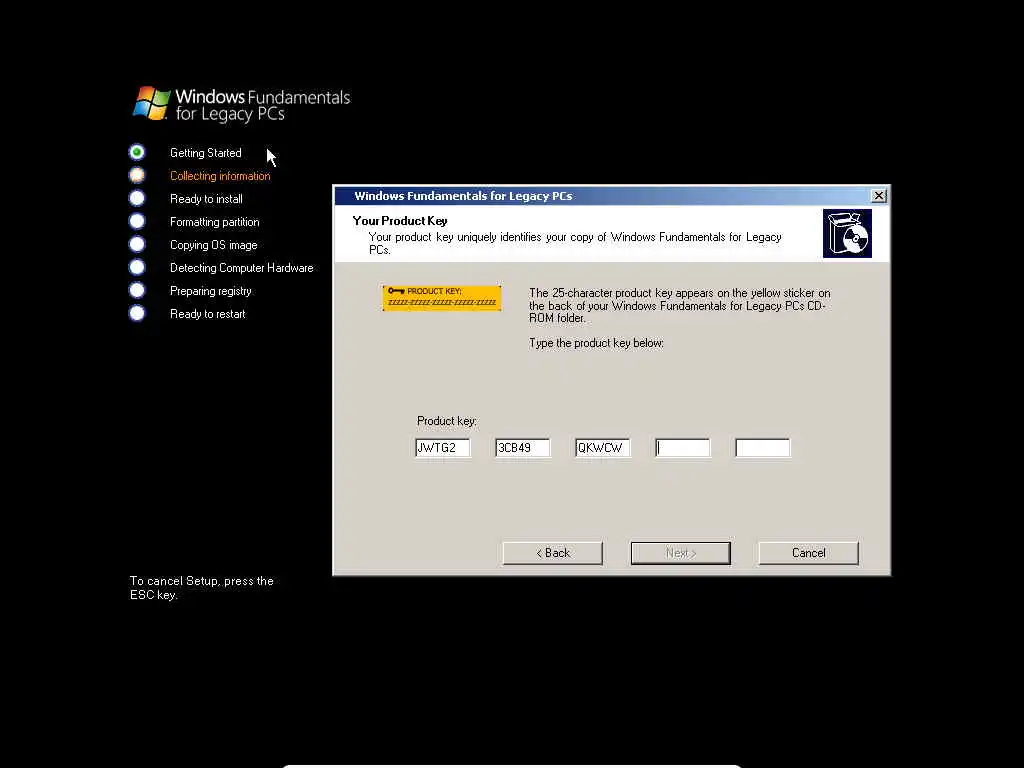
Task: Click the 'Formatting partition' label
Action: [215, 222]
